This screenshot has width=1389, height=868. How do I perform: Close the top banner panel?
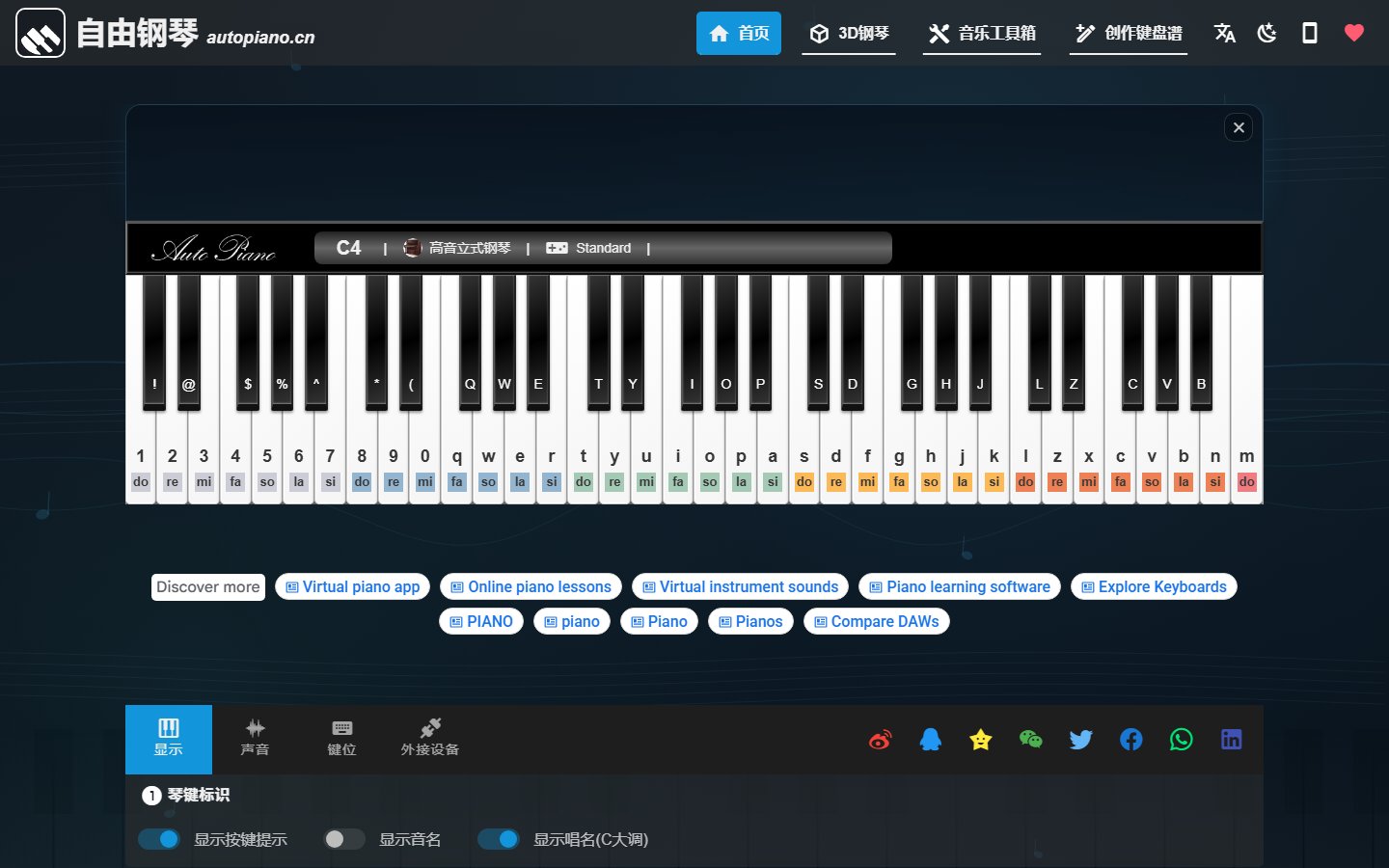1239,127
